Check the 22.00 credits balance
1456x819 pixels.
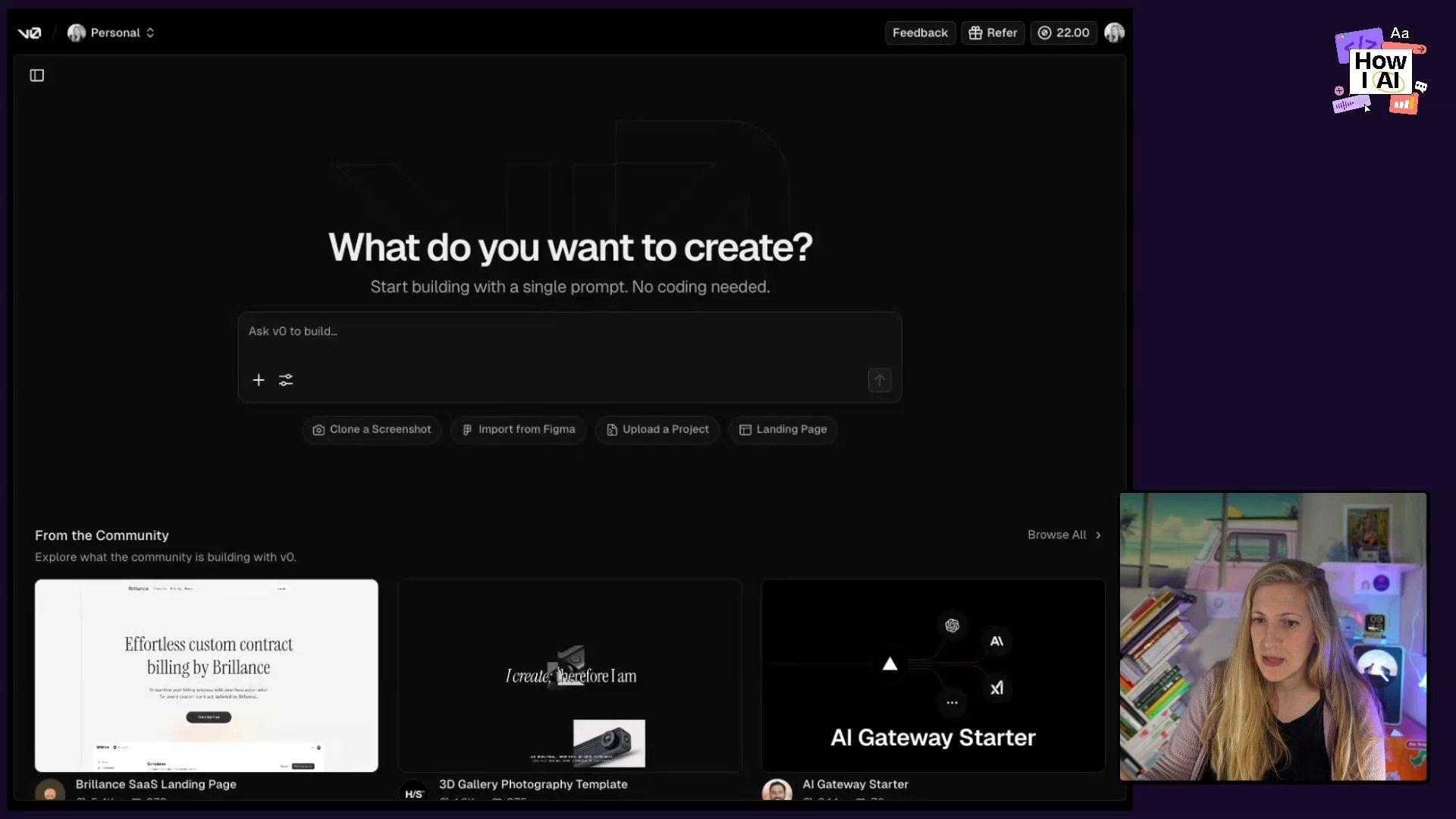pos(1063,33)
